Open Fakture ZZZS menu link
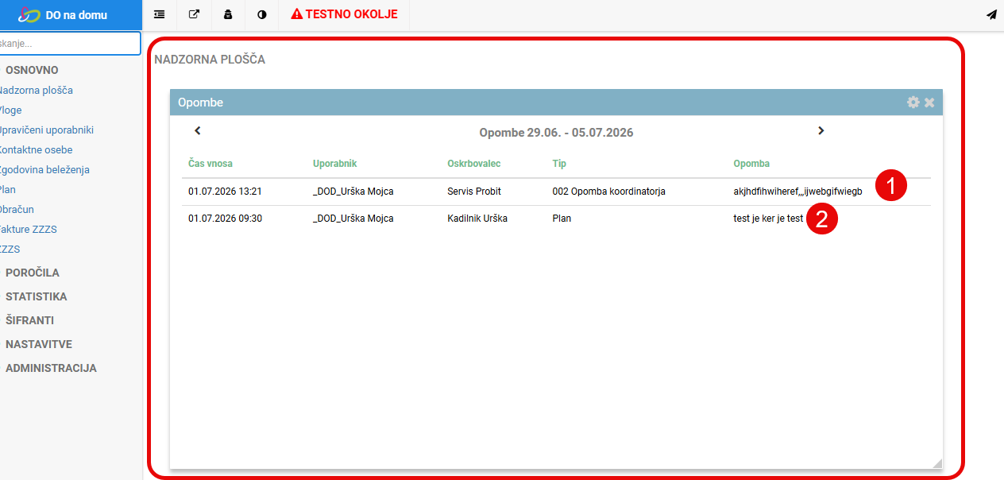This screenshot has height=480, width=1004. (28, 229)
